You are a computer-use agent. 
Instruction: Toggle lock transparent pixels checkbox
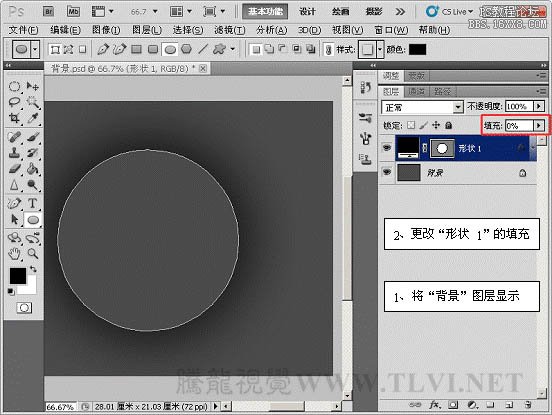tap(411, 125)
